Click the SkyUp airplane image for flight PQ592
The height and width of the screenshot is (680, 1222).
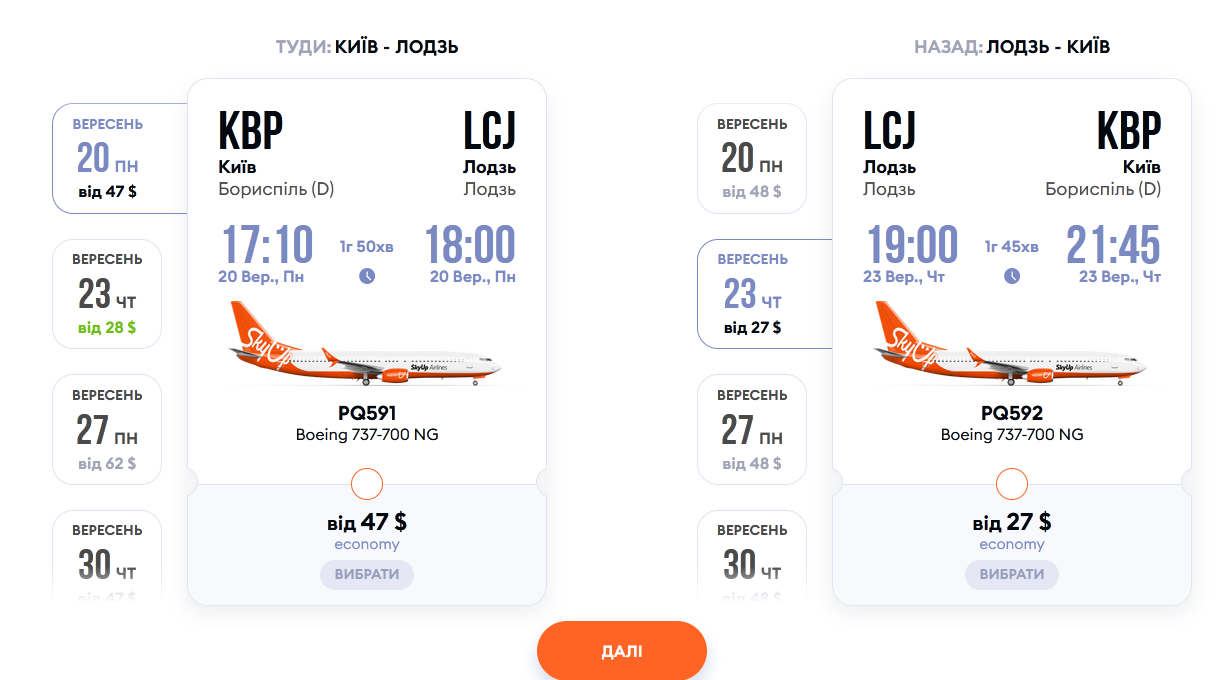coord(1011,343)
